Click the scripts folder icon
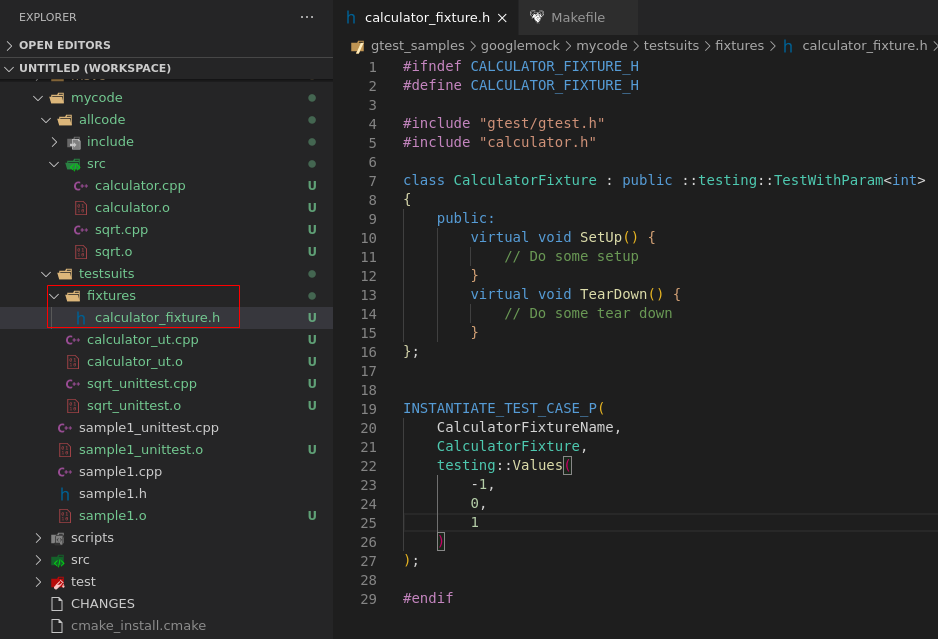The height and width of the screenshot is (639, 938). click(57, 538)
